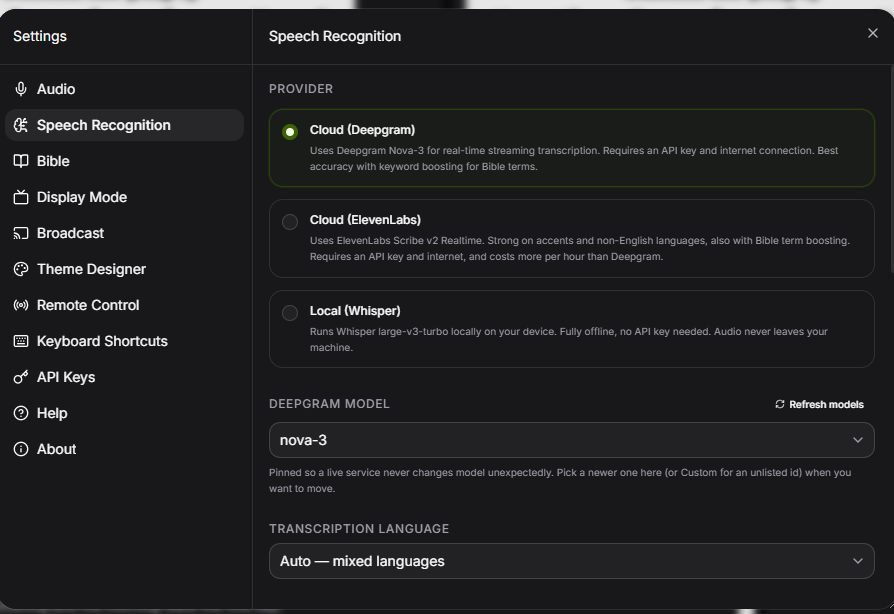This screenshot has height=614, width=894.
Task: Expand the transcription language dropdown chevron
Action: pos(858,561)
